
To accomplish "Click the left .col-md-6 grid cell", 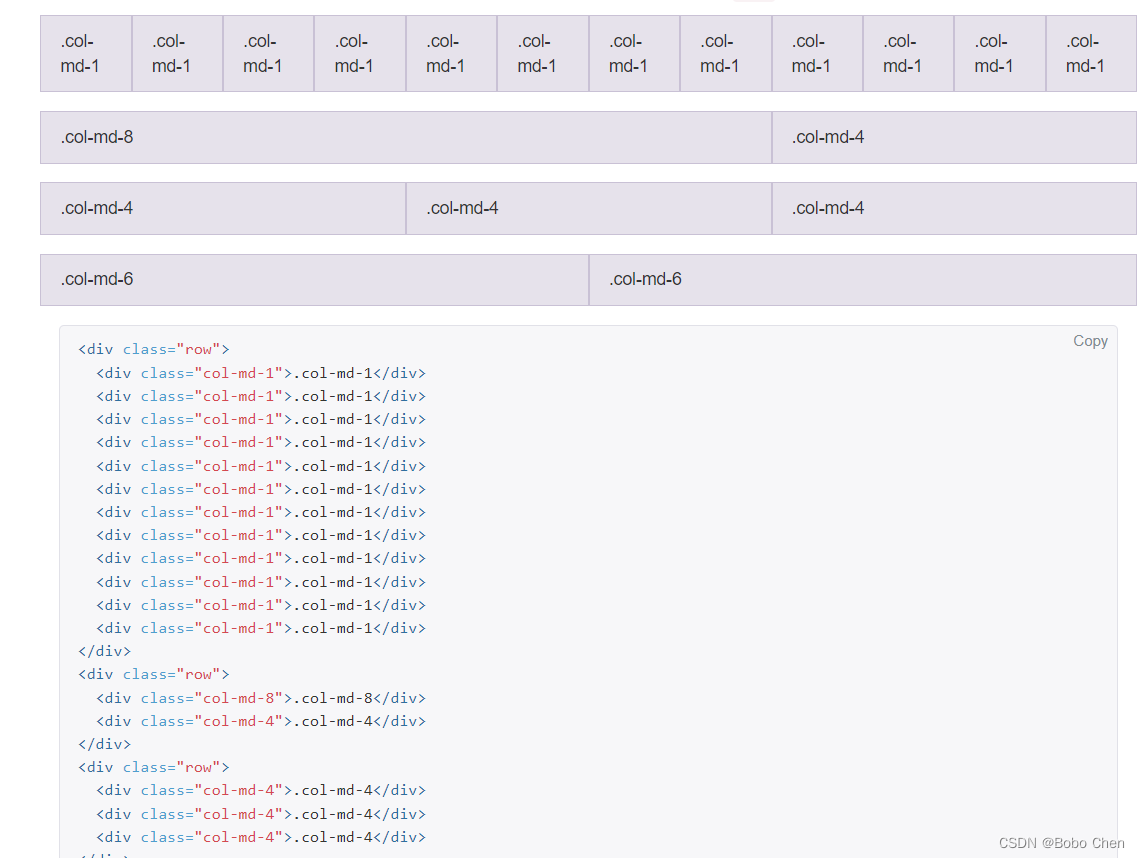I will pos(310,279).
